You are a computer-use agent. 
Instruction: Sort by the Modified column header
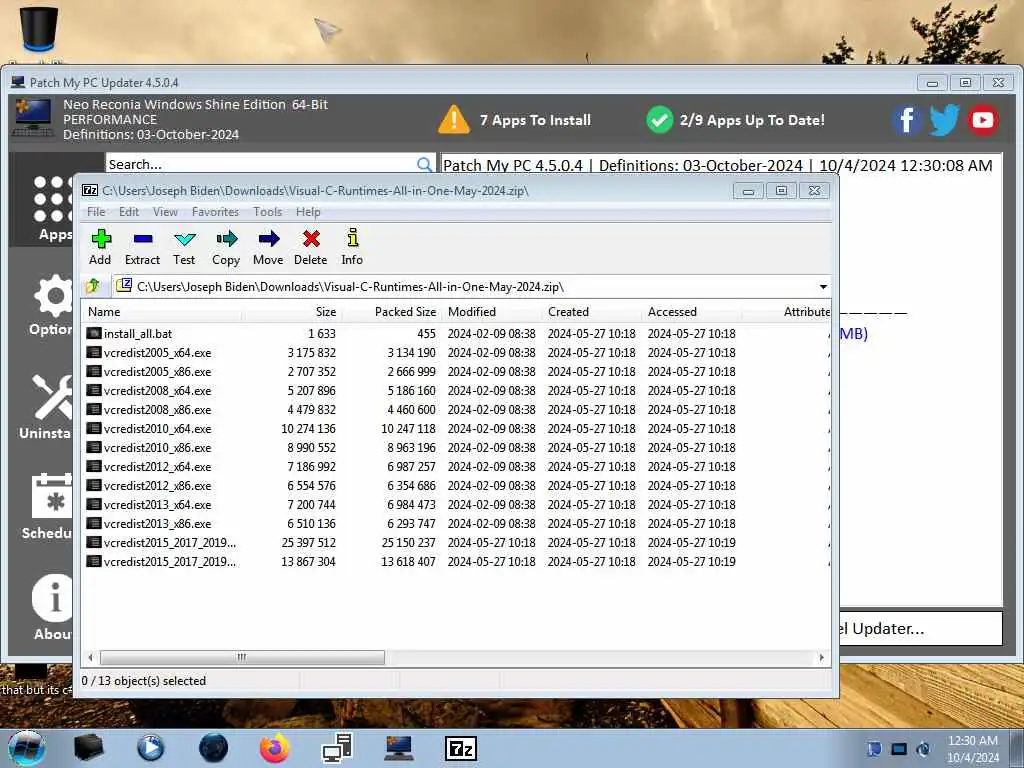492,312
